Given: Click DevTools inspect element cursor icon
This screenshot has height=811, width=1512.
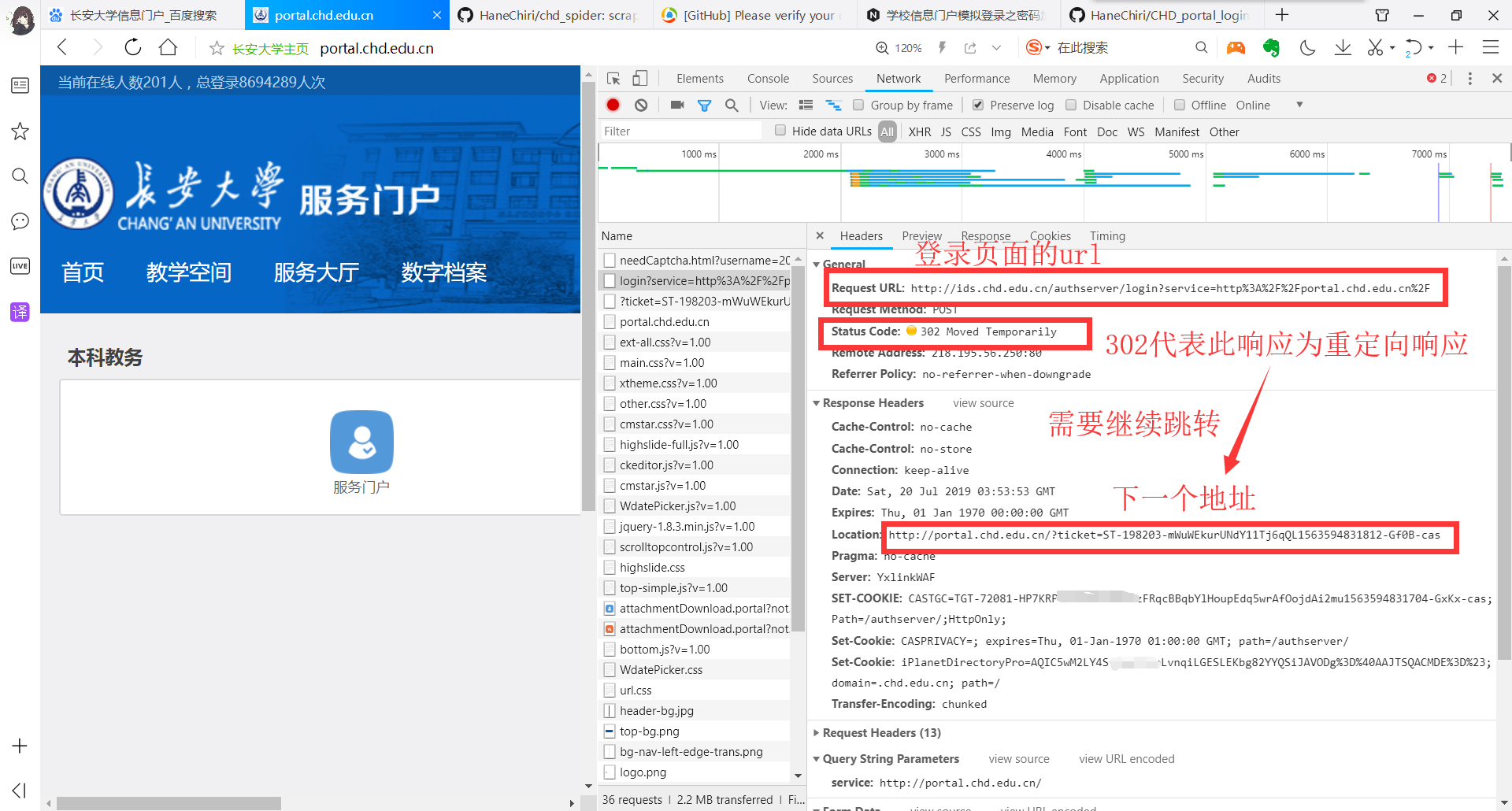Looking at the screenshot, I should point(613,78).
